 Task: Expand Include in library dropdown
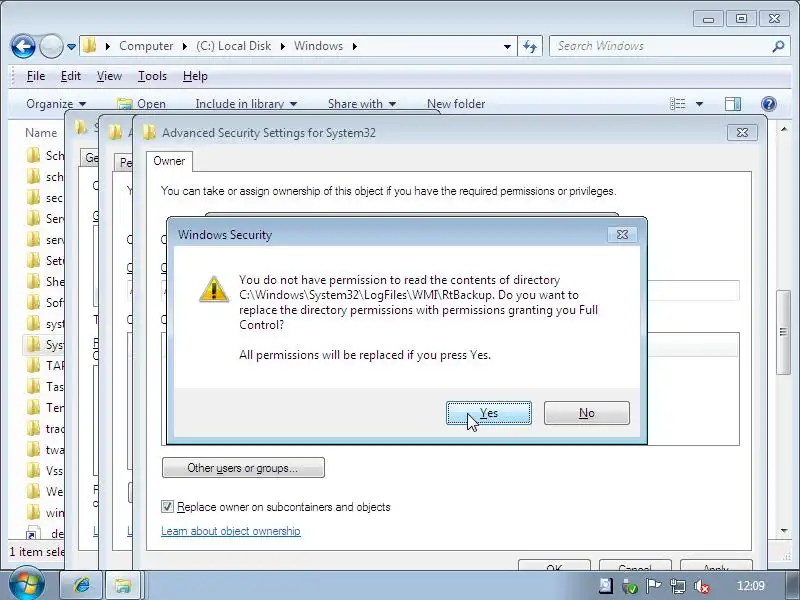[x=246, y=104]
